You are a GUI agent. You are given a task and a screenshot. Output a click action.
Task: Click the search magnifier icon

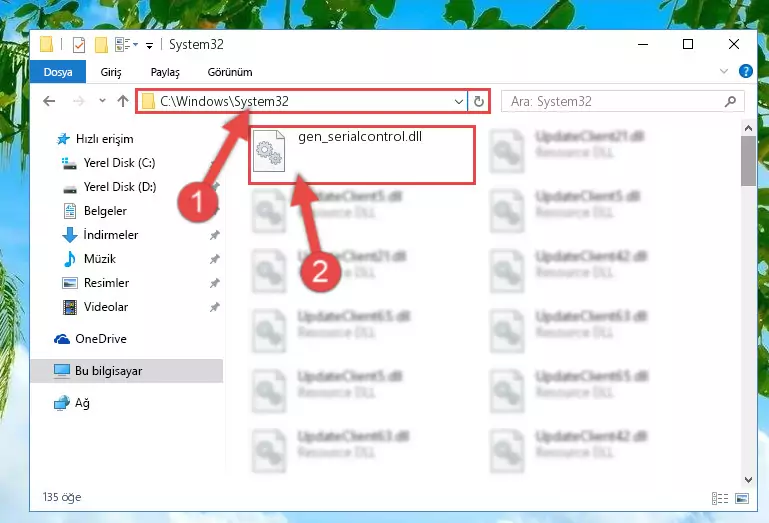730,102
